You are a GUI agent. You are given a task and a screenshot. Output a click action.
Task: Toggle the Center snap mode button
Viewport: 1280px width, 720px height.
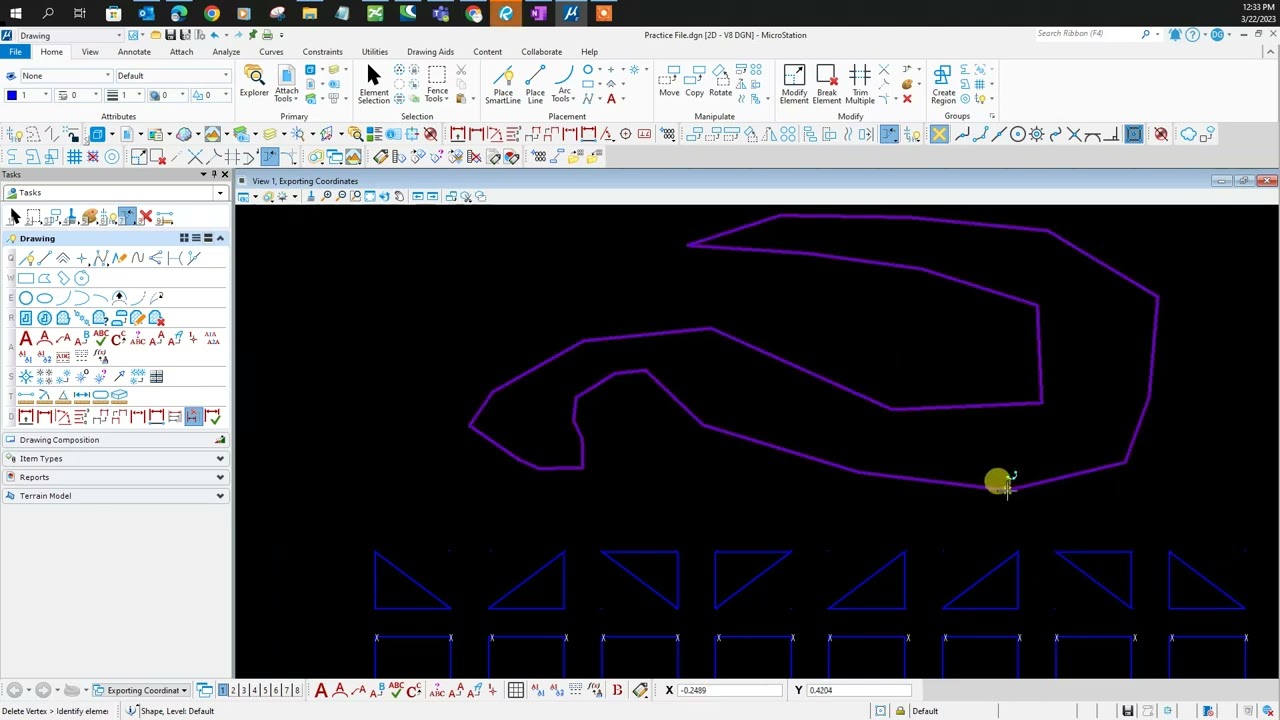tap(1017, 135)
